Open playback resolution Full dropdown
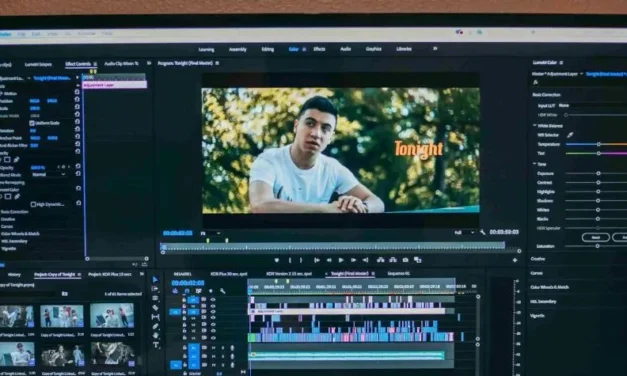Screen dimensions: 627x376 tap(464, 232)
